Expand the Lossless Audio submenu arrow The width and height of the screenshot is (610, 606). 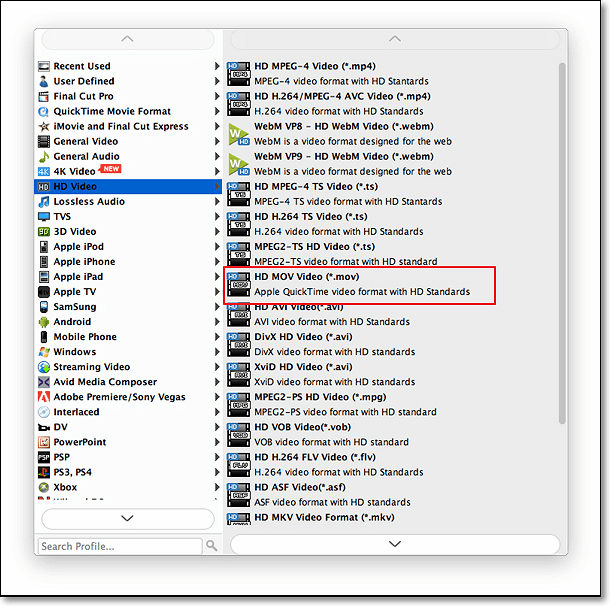tap(217, 202)
